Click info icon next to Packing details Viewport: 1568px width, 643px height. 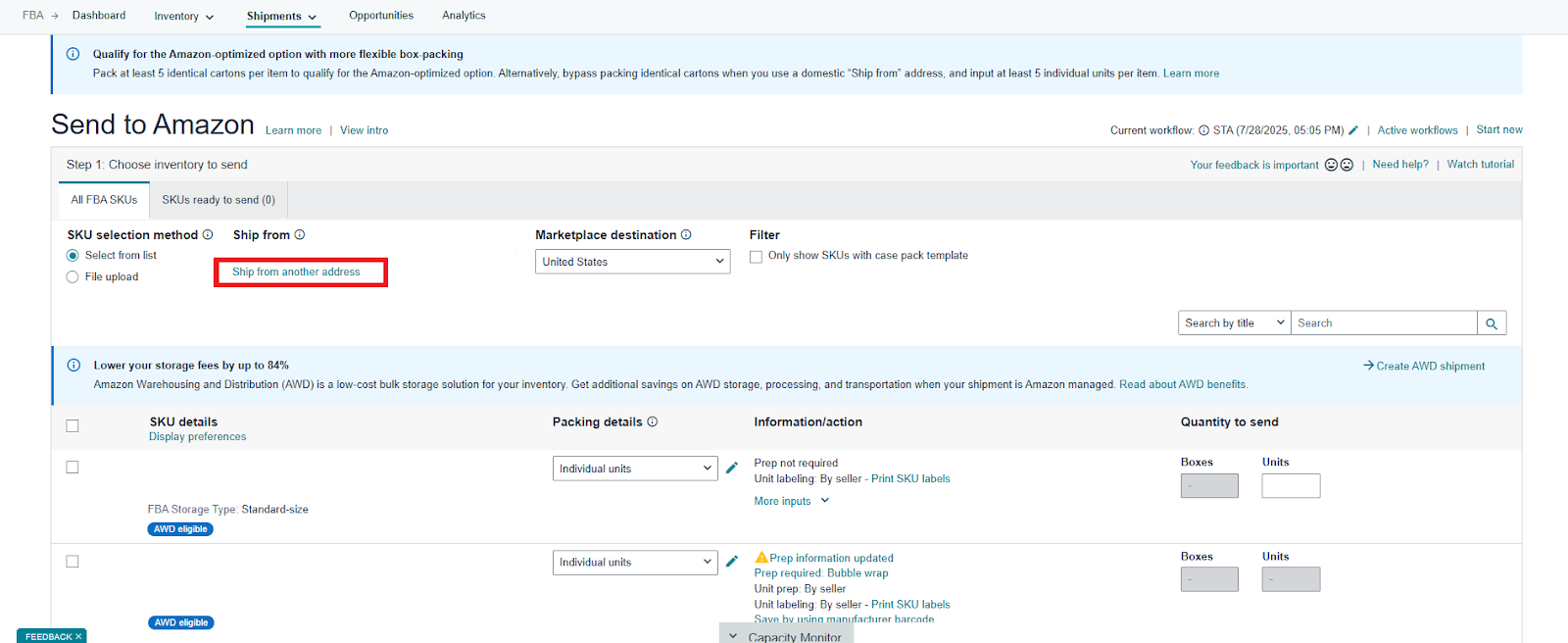653,422
